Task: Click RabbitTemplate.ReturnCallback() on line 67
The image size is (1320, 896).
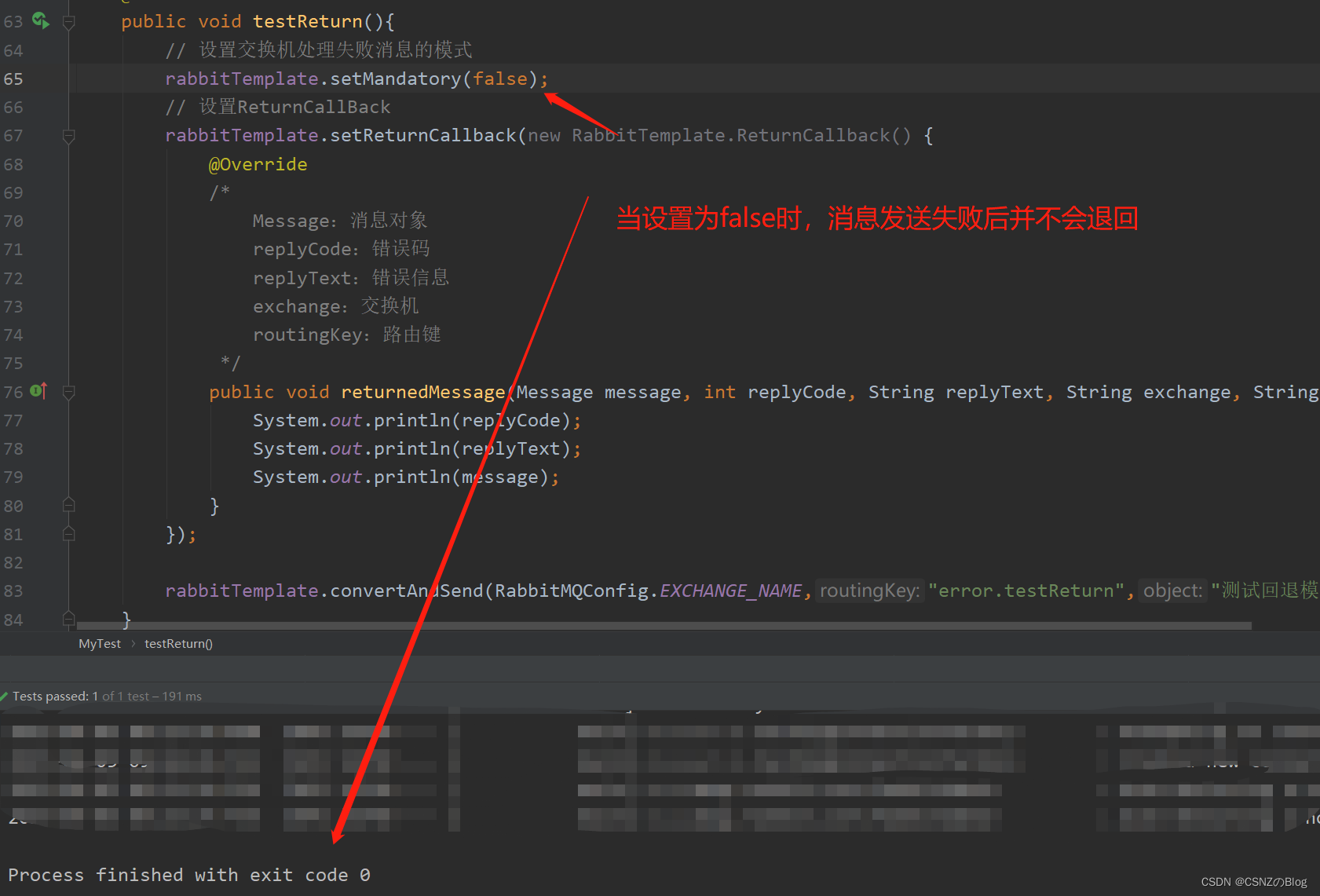Action: 741,135
